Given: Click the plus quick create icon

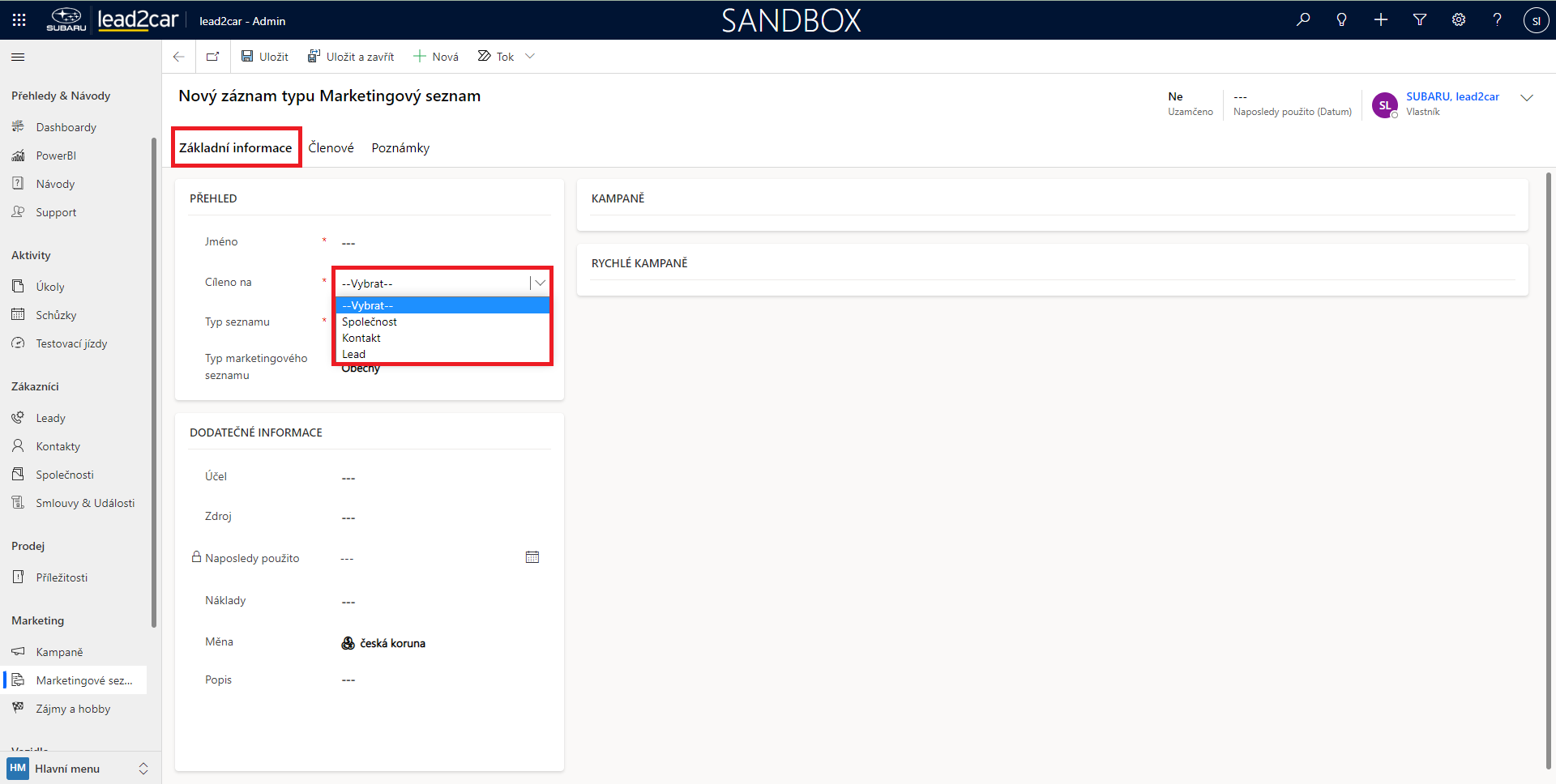Looking at the screenshot, I should tap(1381, 20).
